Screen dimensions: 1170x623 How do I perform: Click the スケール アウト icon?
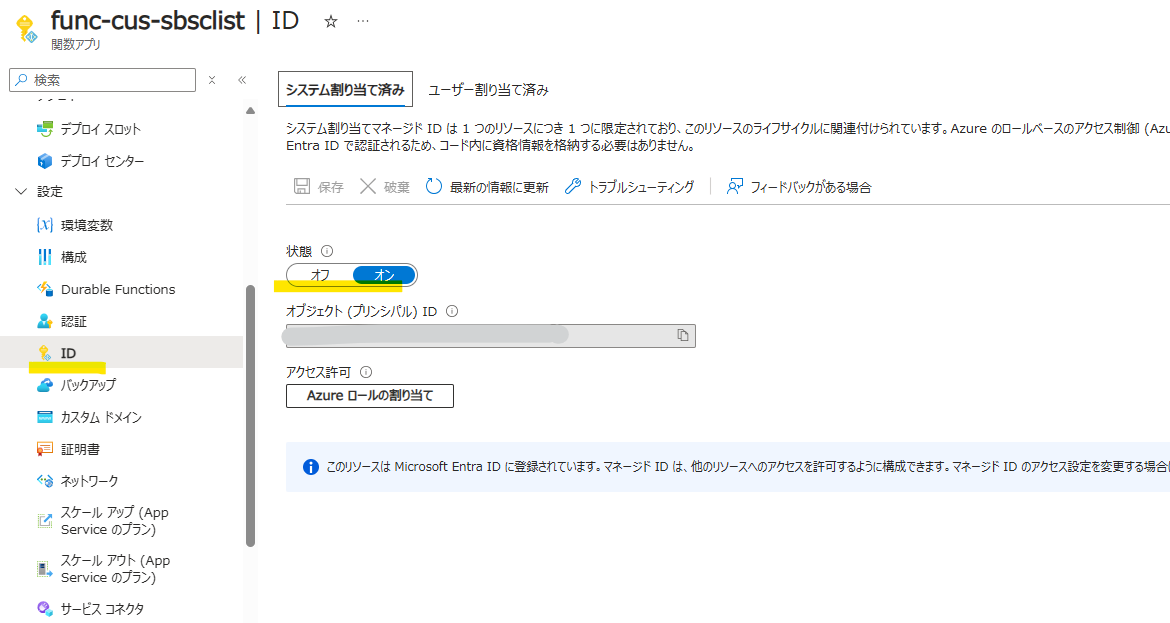click(x=45, y=569)
